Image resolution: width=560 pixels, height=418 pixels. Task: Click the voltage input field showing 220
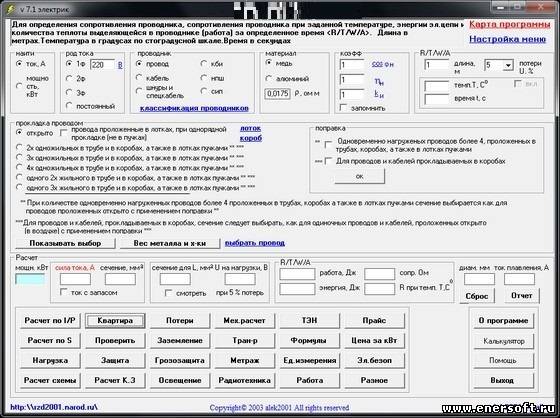(x=102, y=65)
